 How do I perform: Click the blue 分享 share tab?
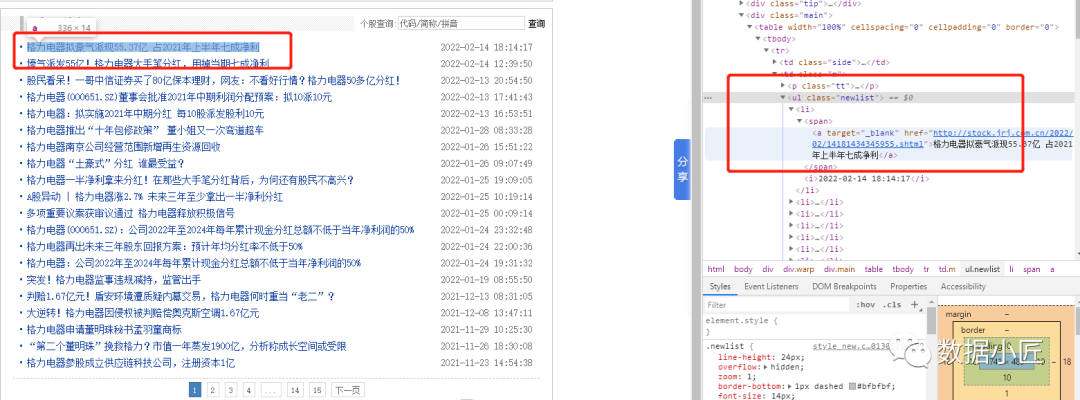click(x=682, y=169)
